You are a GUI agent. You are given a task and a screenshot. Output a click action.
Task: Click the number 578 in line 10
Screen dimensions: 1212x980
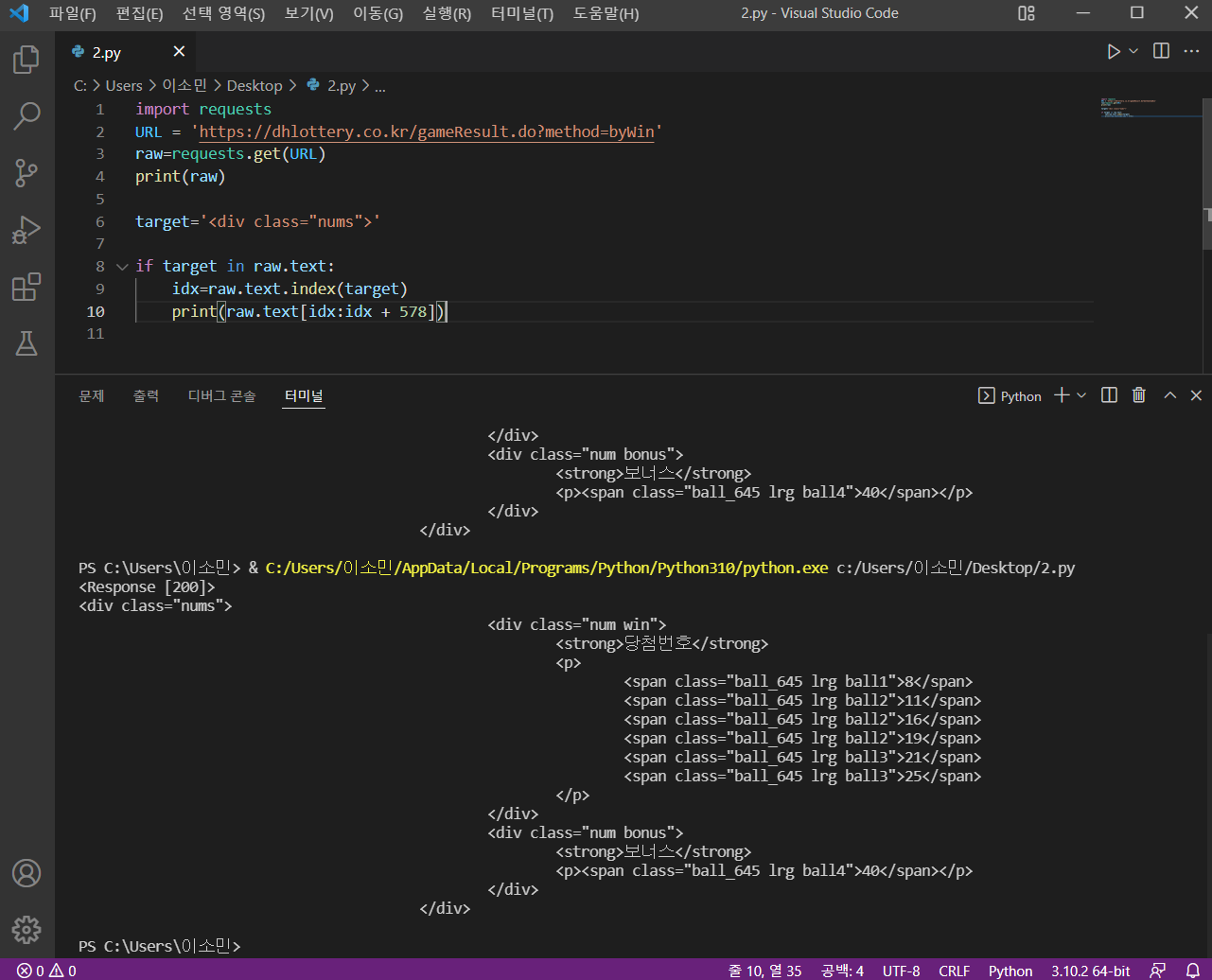click(413, 311)
